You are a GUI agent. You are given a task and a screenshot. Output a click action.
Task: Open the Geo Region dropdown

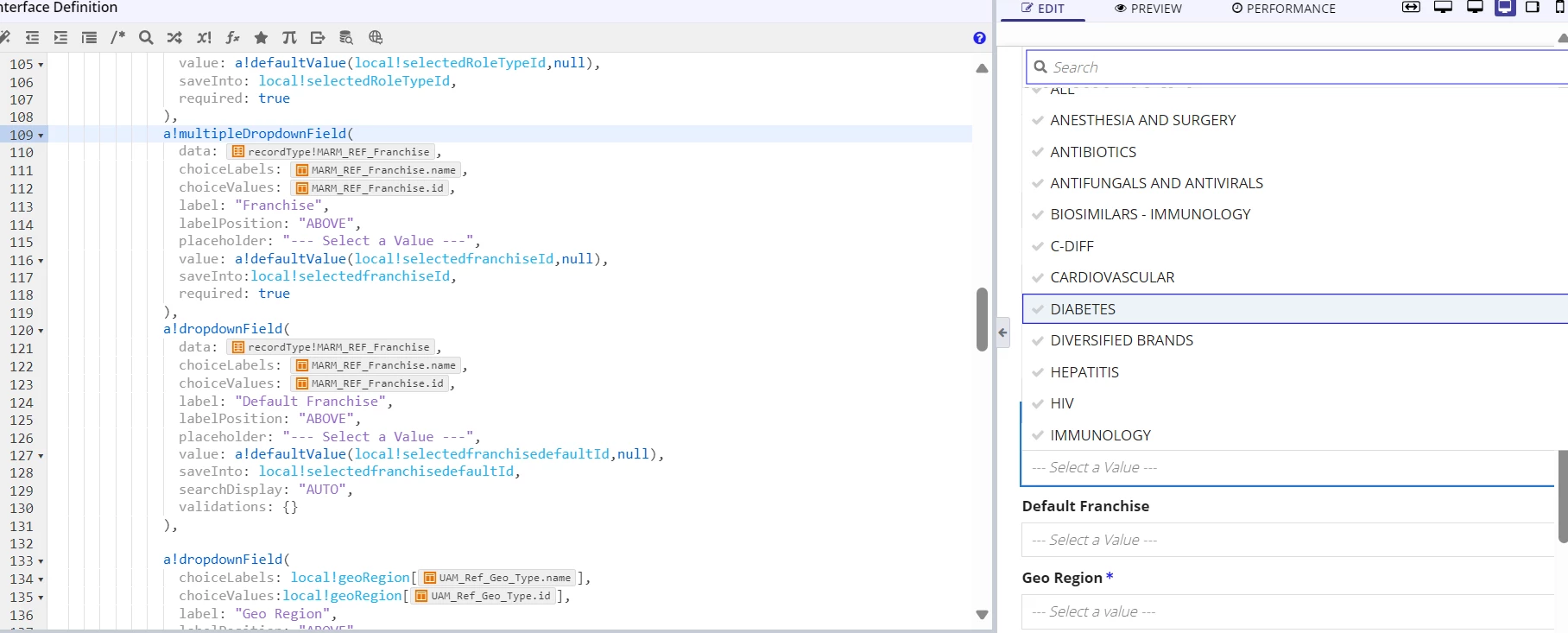click(x=1288, y=611)
